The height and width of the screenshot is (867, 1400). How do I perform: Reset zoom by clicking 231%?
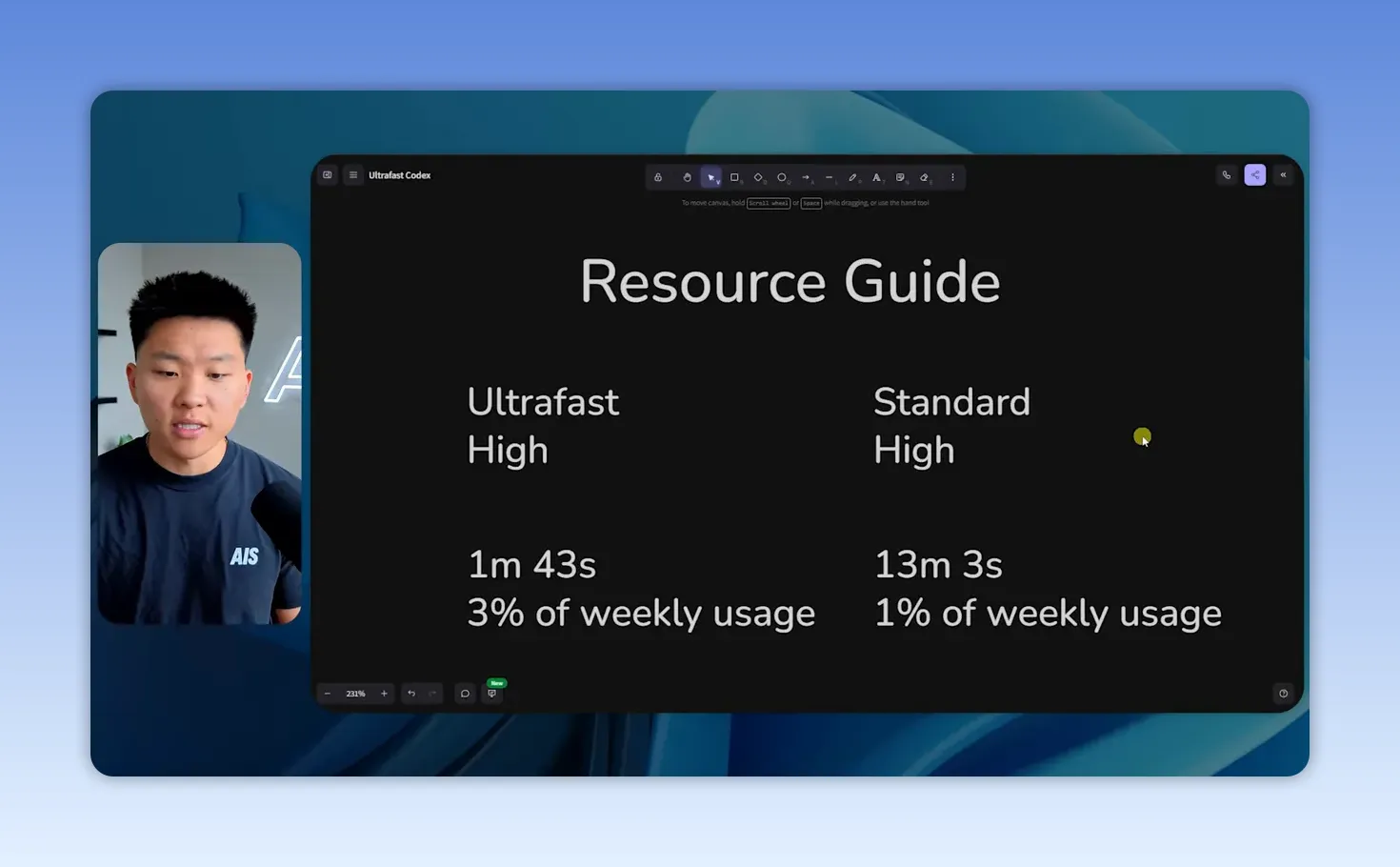[x=355, y=694]
